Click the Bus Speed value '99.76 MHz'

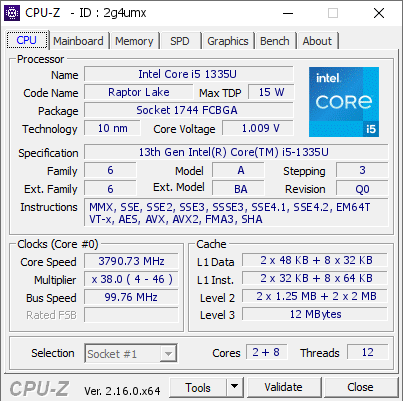point(131,297)
